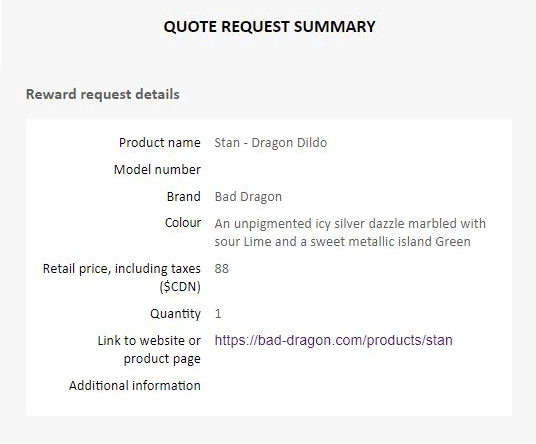The height and width of the screenshot is (444, 536).
Task: Click the Colour label
Action: pos(183,223)
